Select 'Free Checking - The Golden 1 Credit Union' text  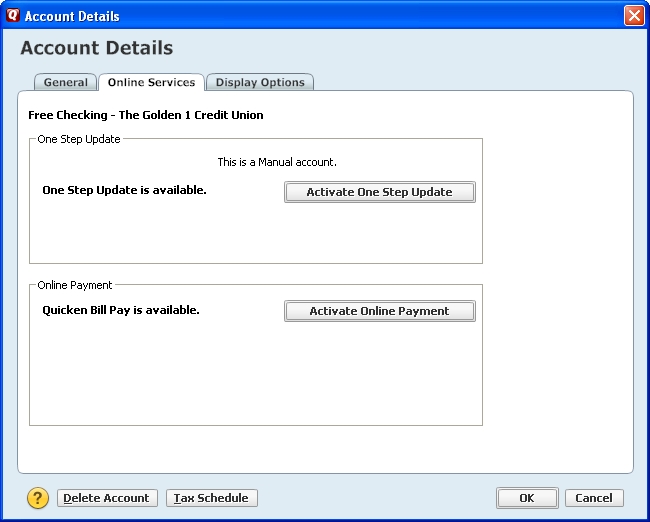point(146,115)
